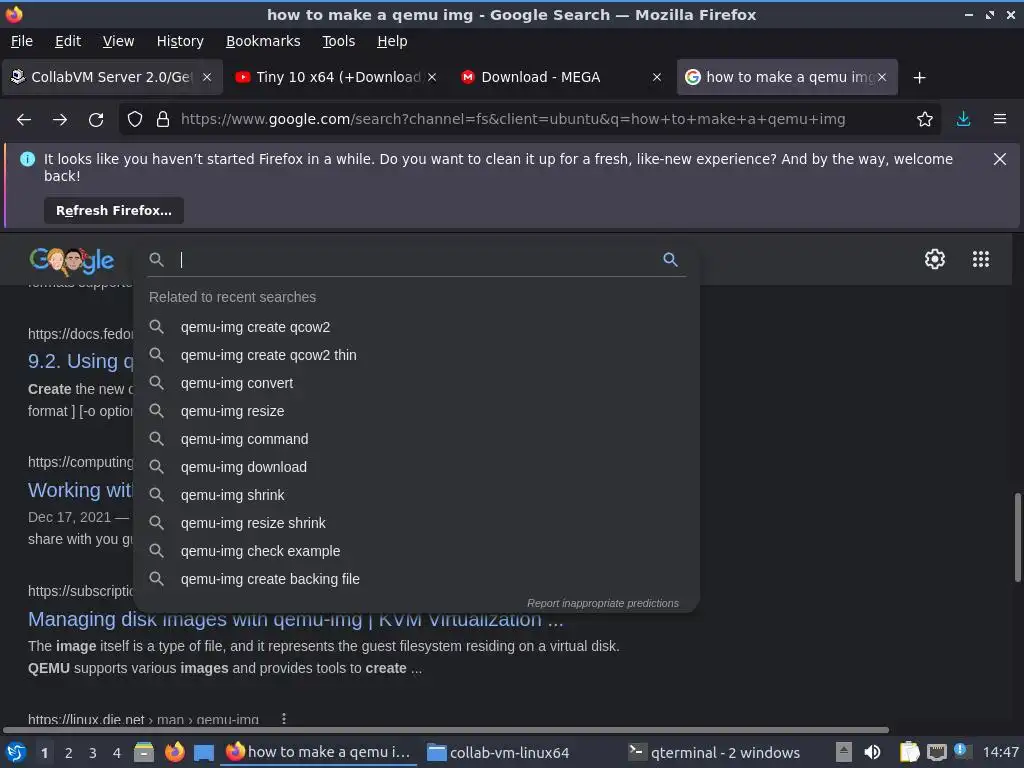Screen dimensions: 1024x768
Task: Open a new browser tab
Action: (x=920, y=78)
